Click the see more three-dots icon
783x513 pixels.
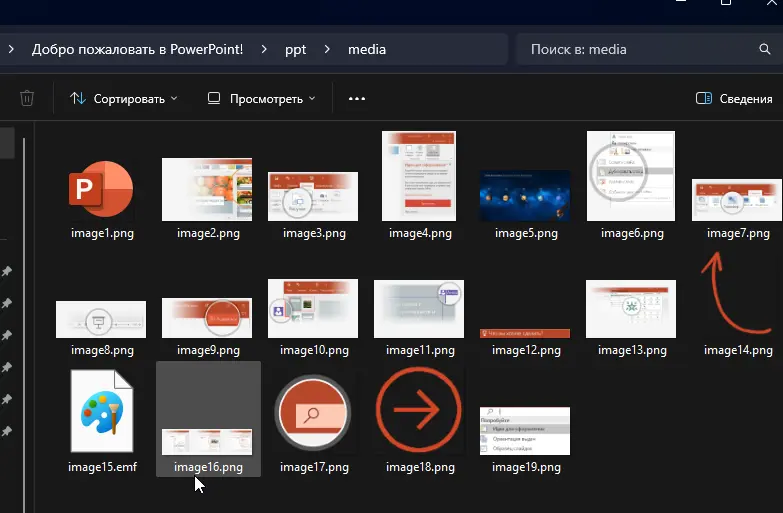(356, 99)
